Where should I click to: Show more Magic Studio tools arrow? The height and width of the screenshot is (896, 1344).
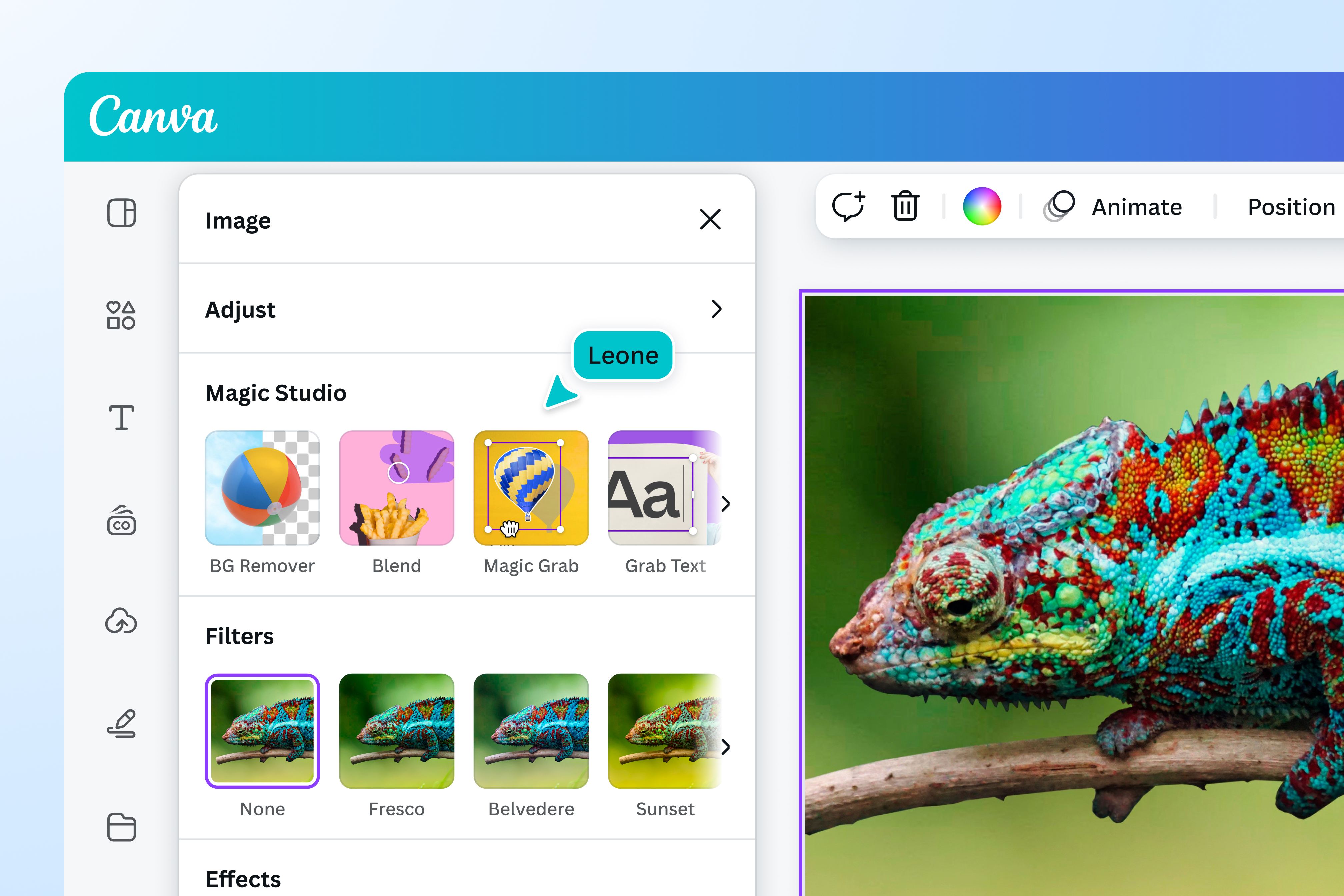pos(726,503)
